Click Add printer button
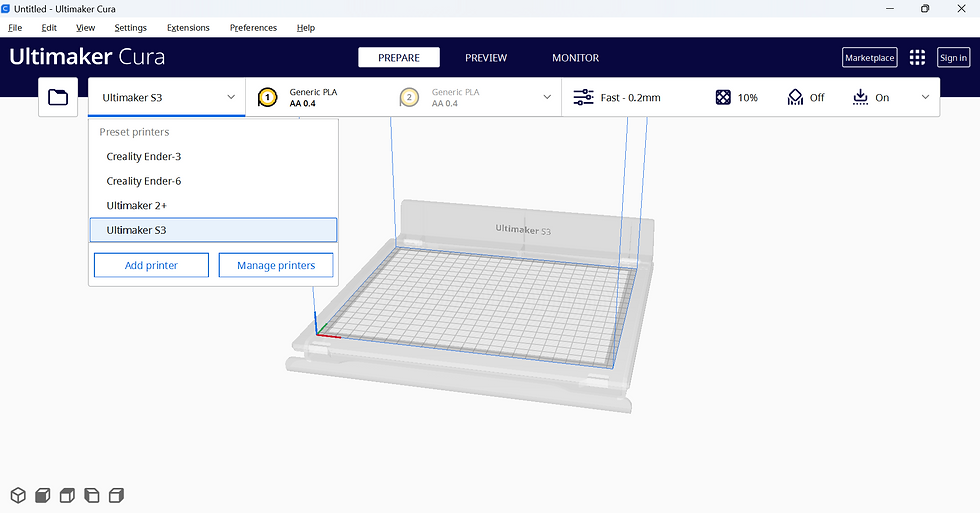The image size is (980, 513). click(x=151, y=265)
